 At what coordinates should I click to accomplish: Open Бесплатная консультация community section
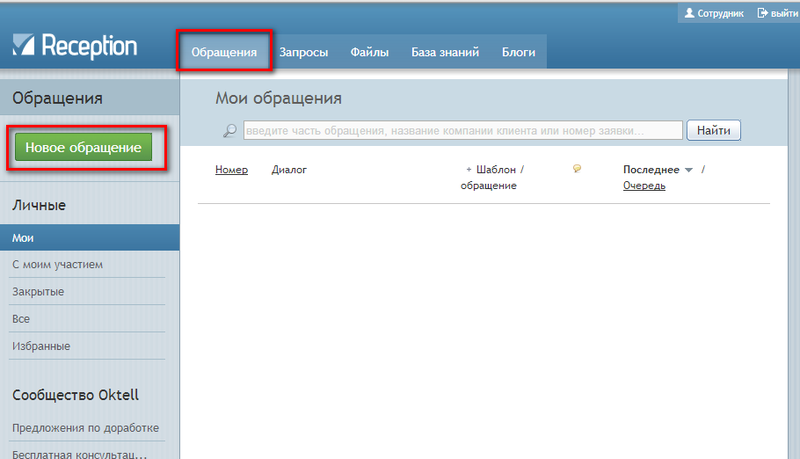[80, 453]
